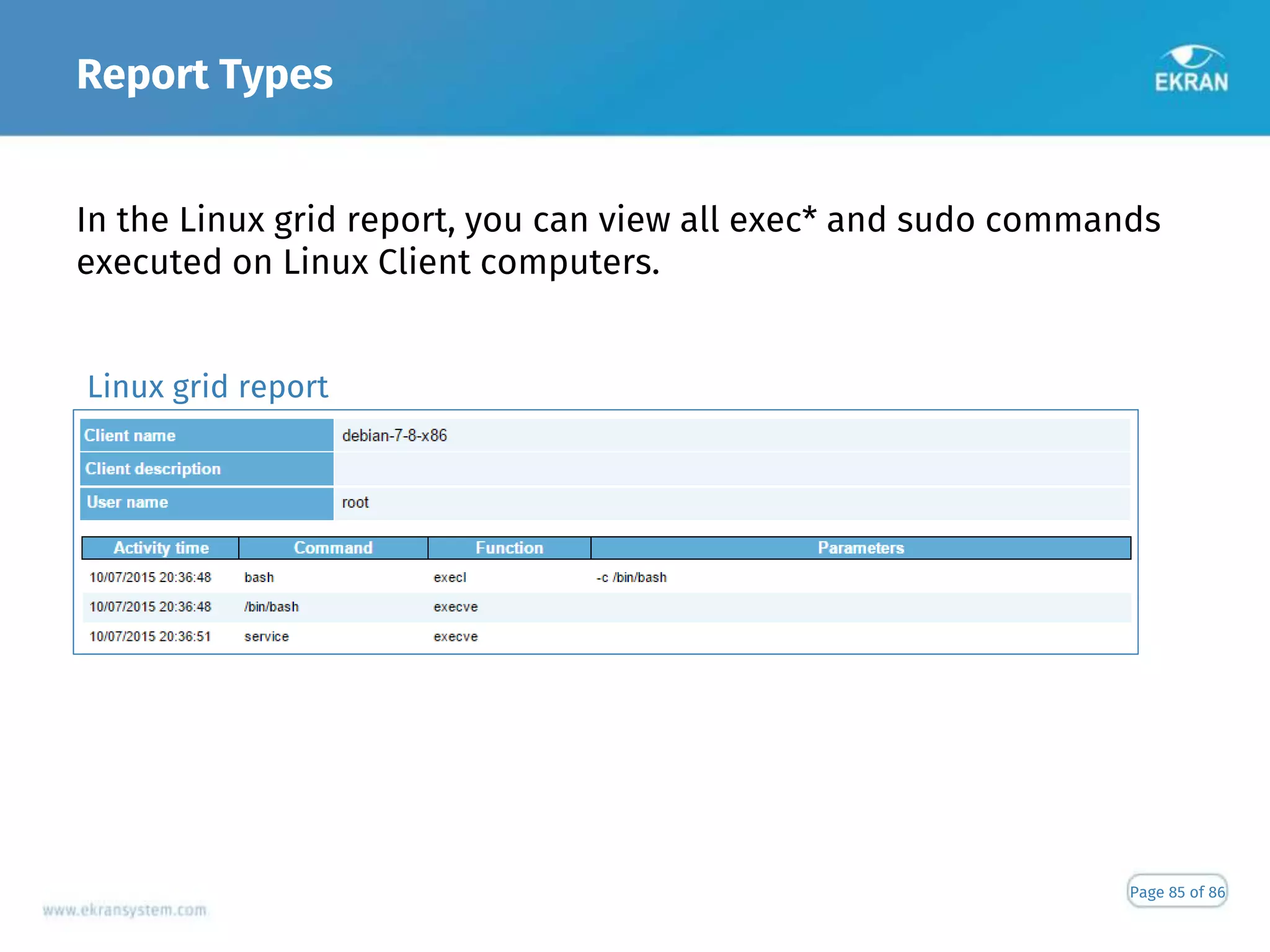The image size is (1270, 952).
Task: Click the Linux grid report heading
Action: click(x=208, y=387)
